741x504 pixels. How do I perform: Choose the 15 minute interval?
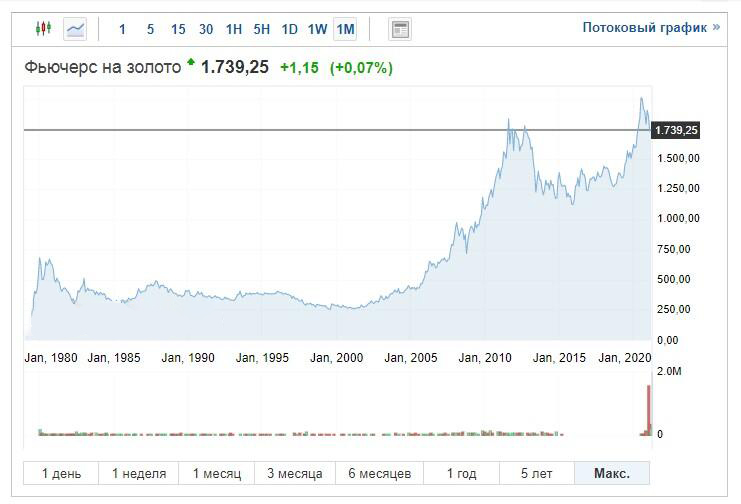(178, 29)
